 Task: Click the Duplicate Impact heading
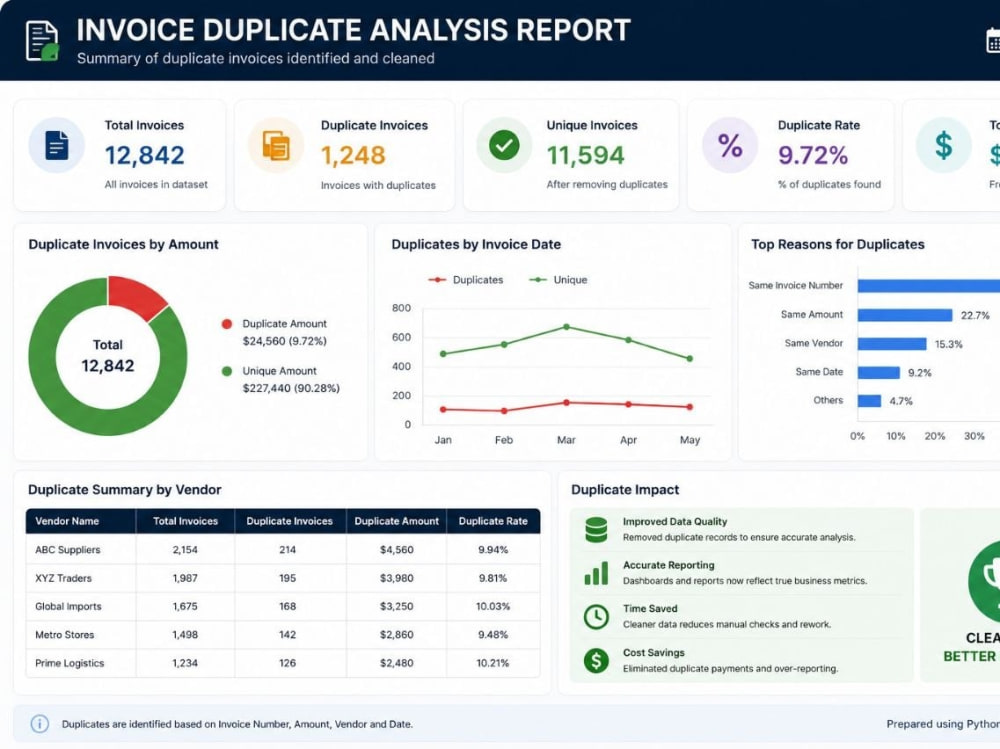point(625,489)
